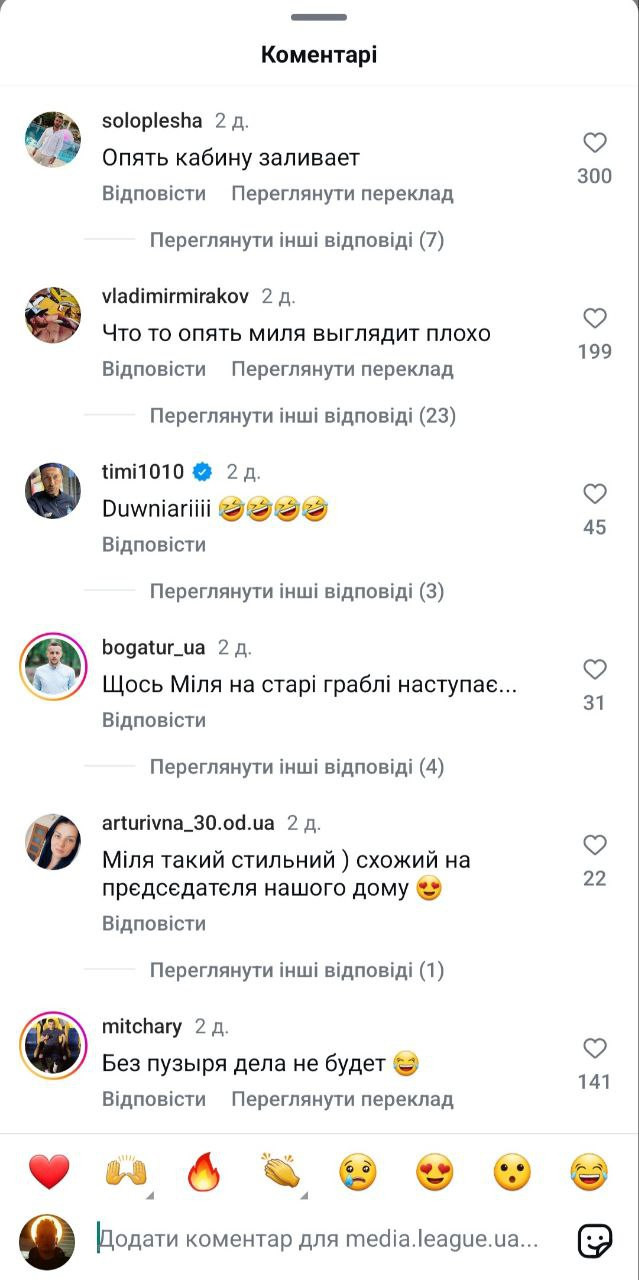Screen dimensions: 639x1280
Task: Like vladimirmirakov's comment heart
Action: pos(595,319)
